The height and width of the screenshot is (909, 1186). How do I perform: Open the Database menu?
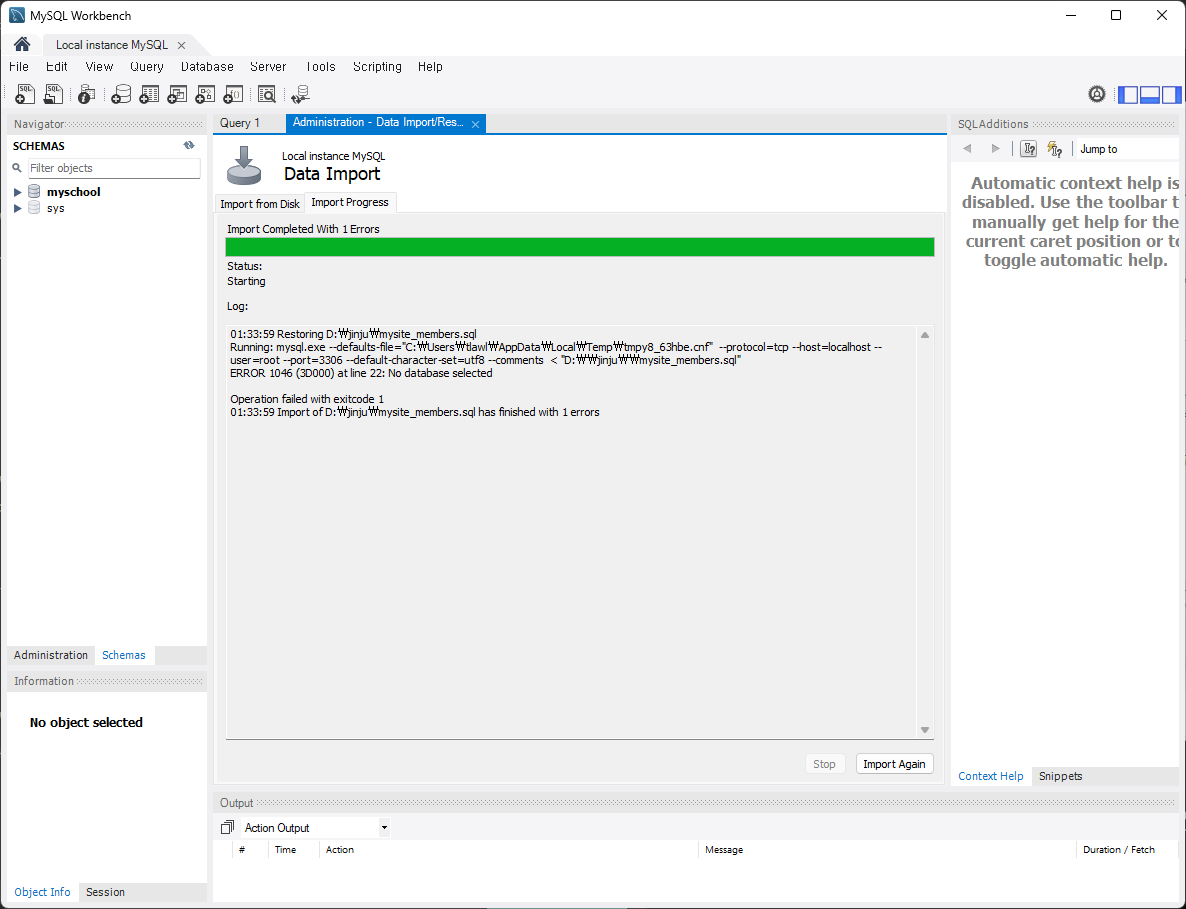(207, 67)
